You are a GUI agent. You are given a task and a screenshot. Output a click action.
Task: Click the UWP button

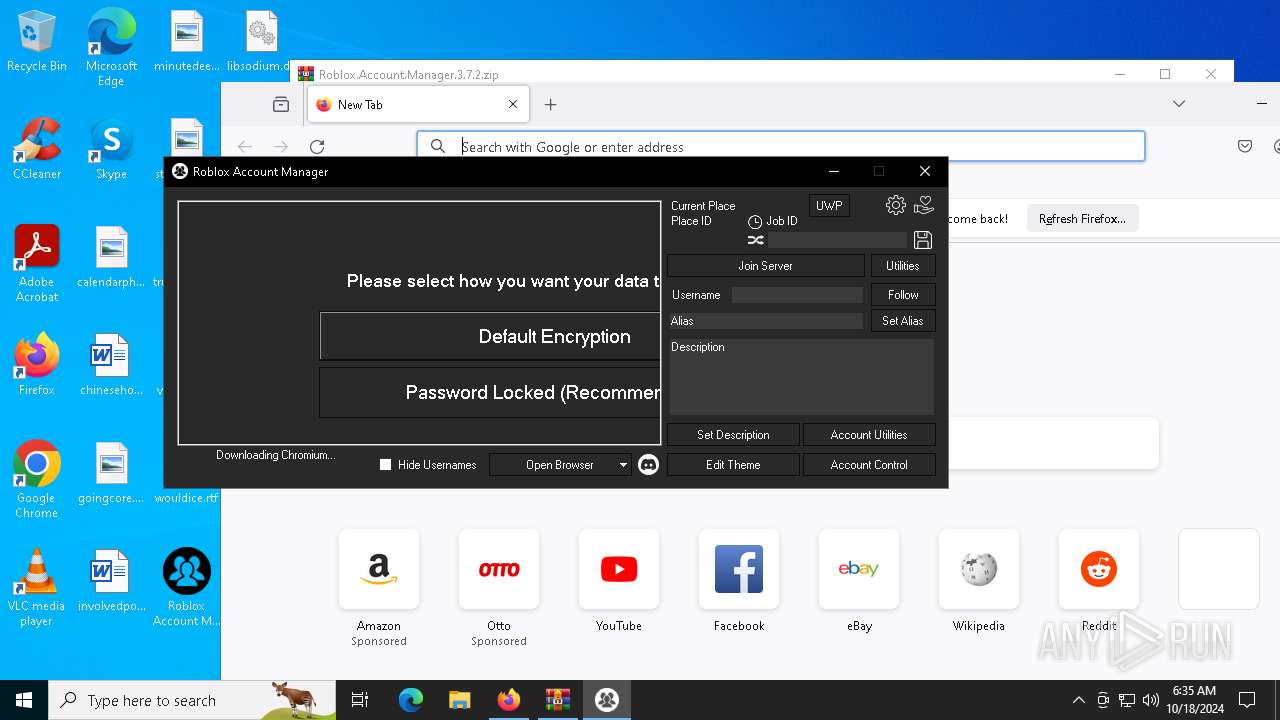[x=829, y=205]
